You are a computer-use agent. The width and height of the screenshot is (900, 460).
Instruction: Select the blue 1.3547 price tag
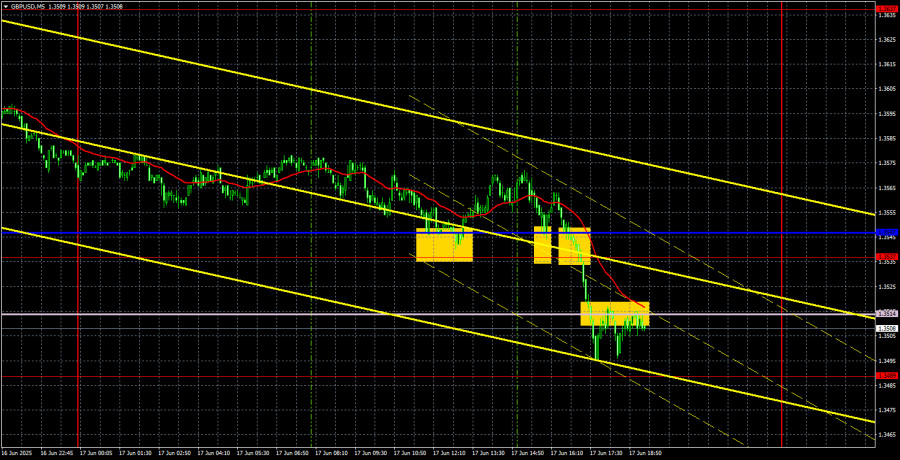tap(887, 233)
